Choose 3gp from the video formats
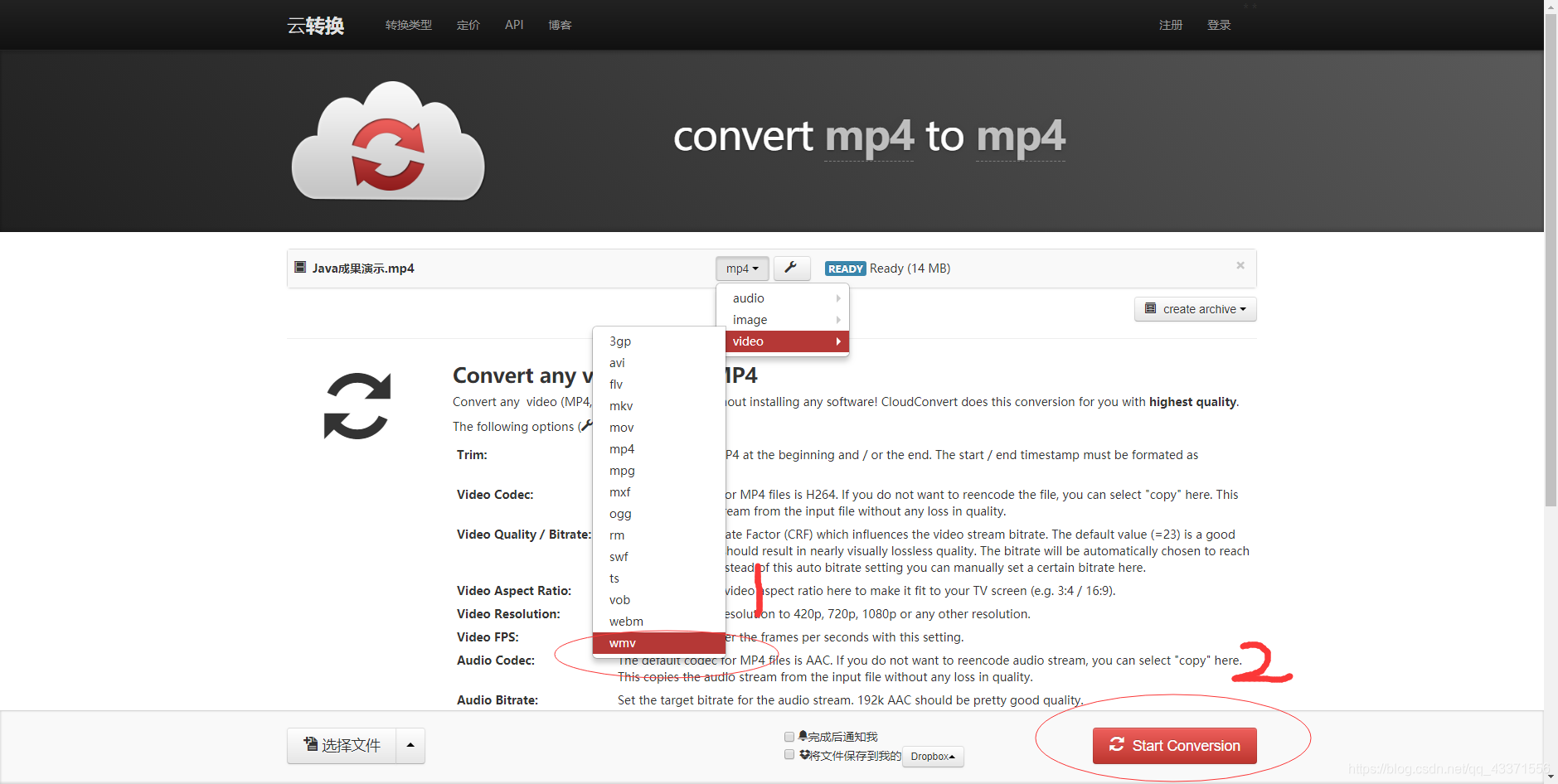Image resolution: width=1558 pixels, height=784 pixels. 659,341
